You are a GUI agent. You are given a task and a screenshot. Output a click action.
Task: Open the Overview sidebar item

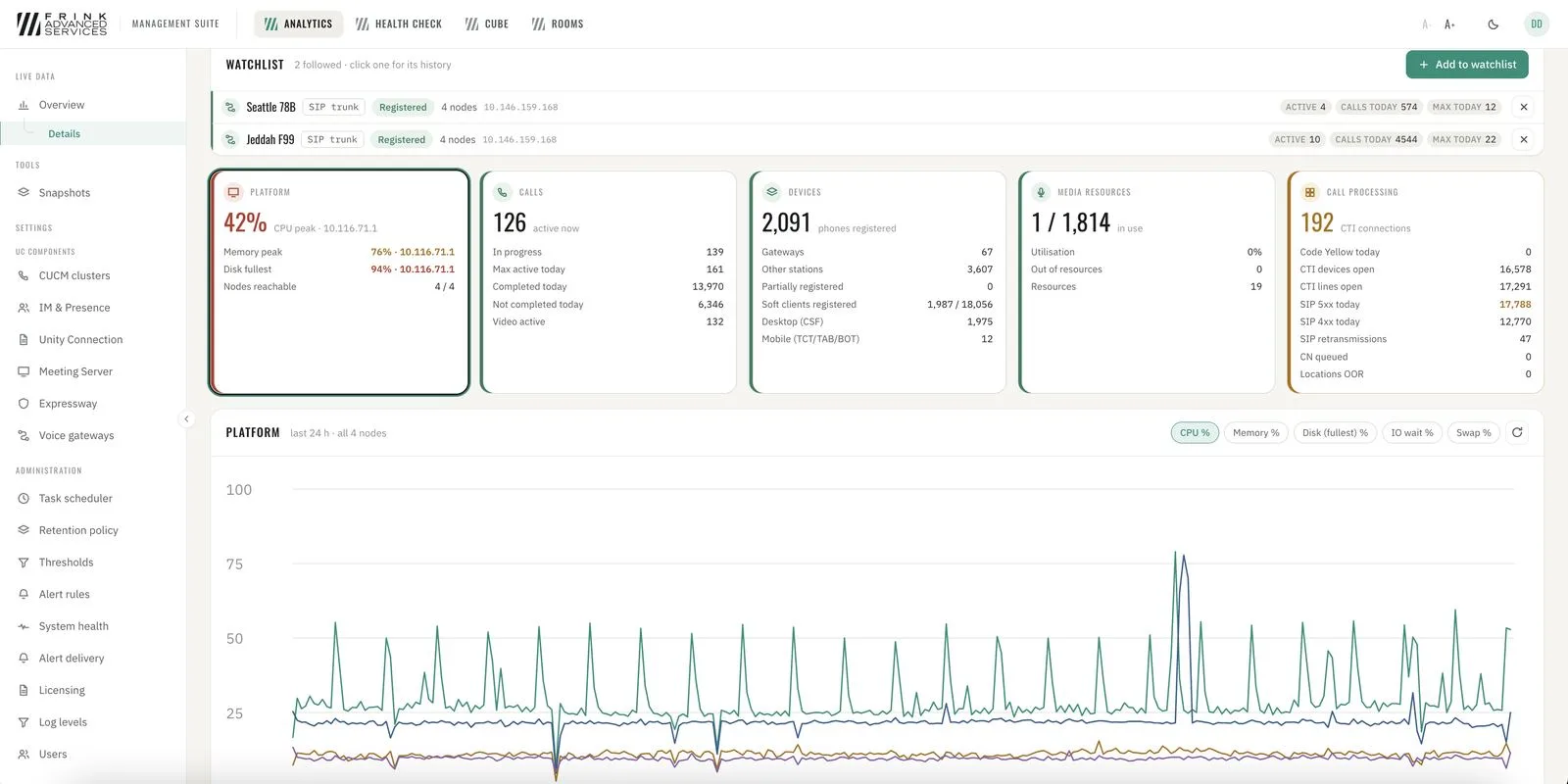pyautogui.click(x=93, y=105)
